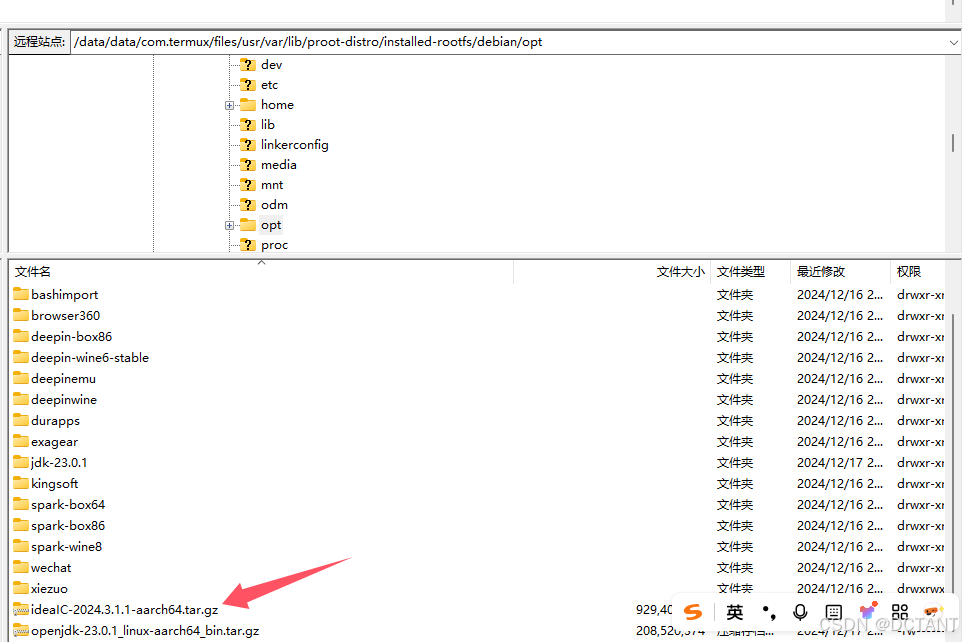This screenshot has width=962, height=642.
Task: Expand the opt folder tree node
Action: pyautogui.click(x=229, y=226)
